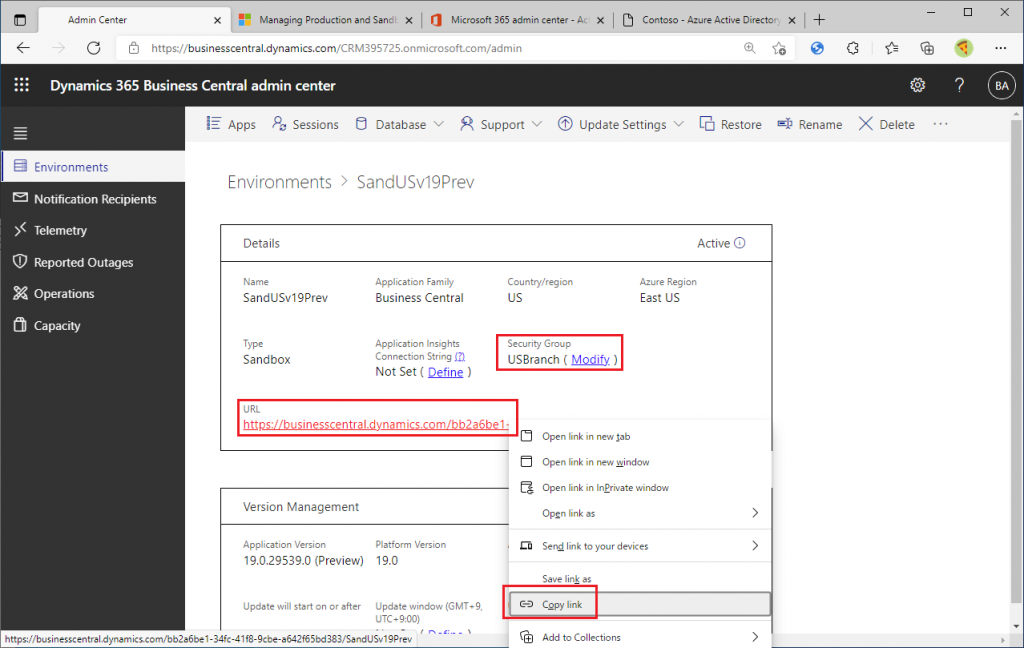Click the browser address bar URL

(336, 48)
